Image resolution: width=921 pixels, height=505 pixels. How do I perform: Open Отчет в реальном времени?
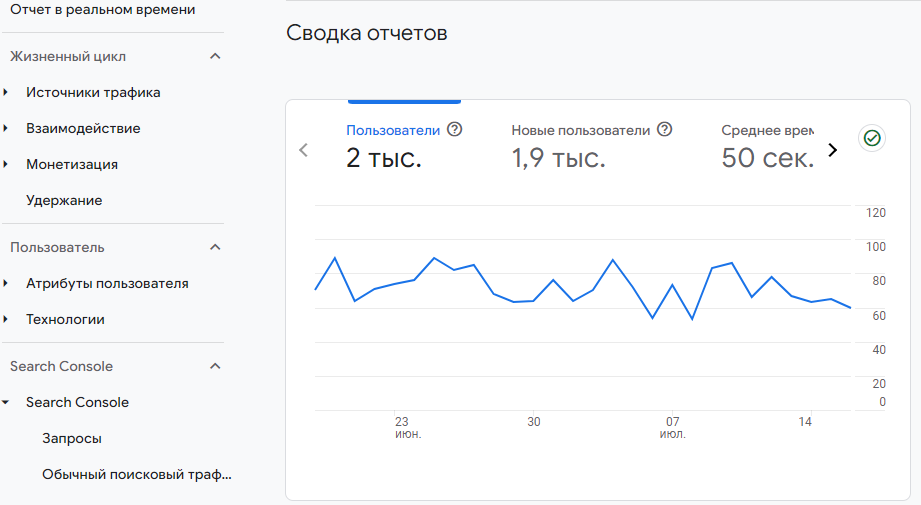click(102, 9)
